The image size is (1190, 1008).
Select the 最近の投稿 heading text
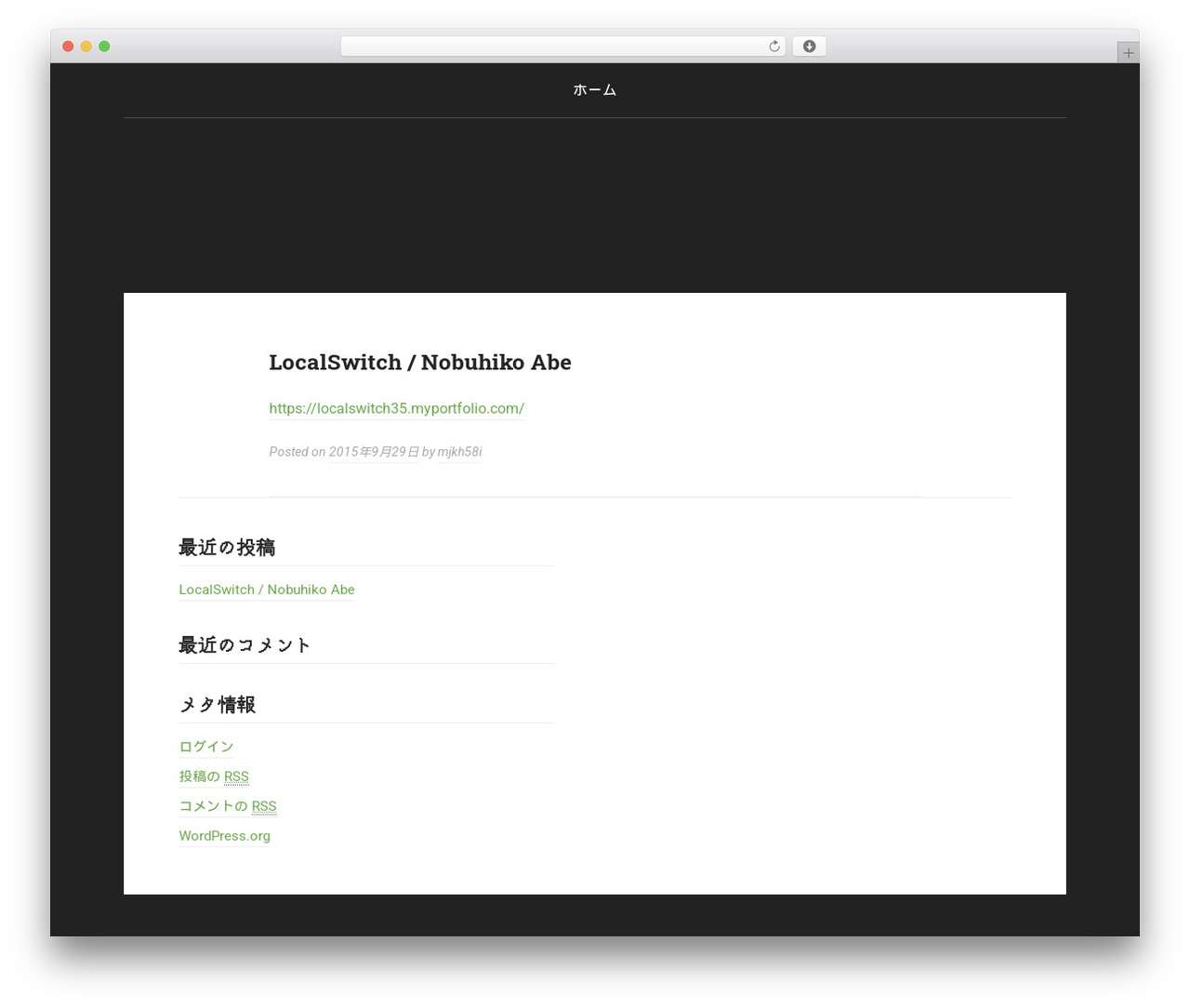point(227,548)
